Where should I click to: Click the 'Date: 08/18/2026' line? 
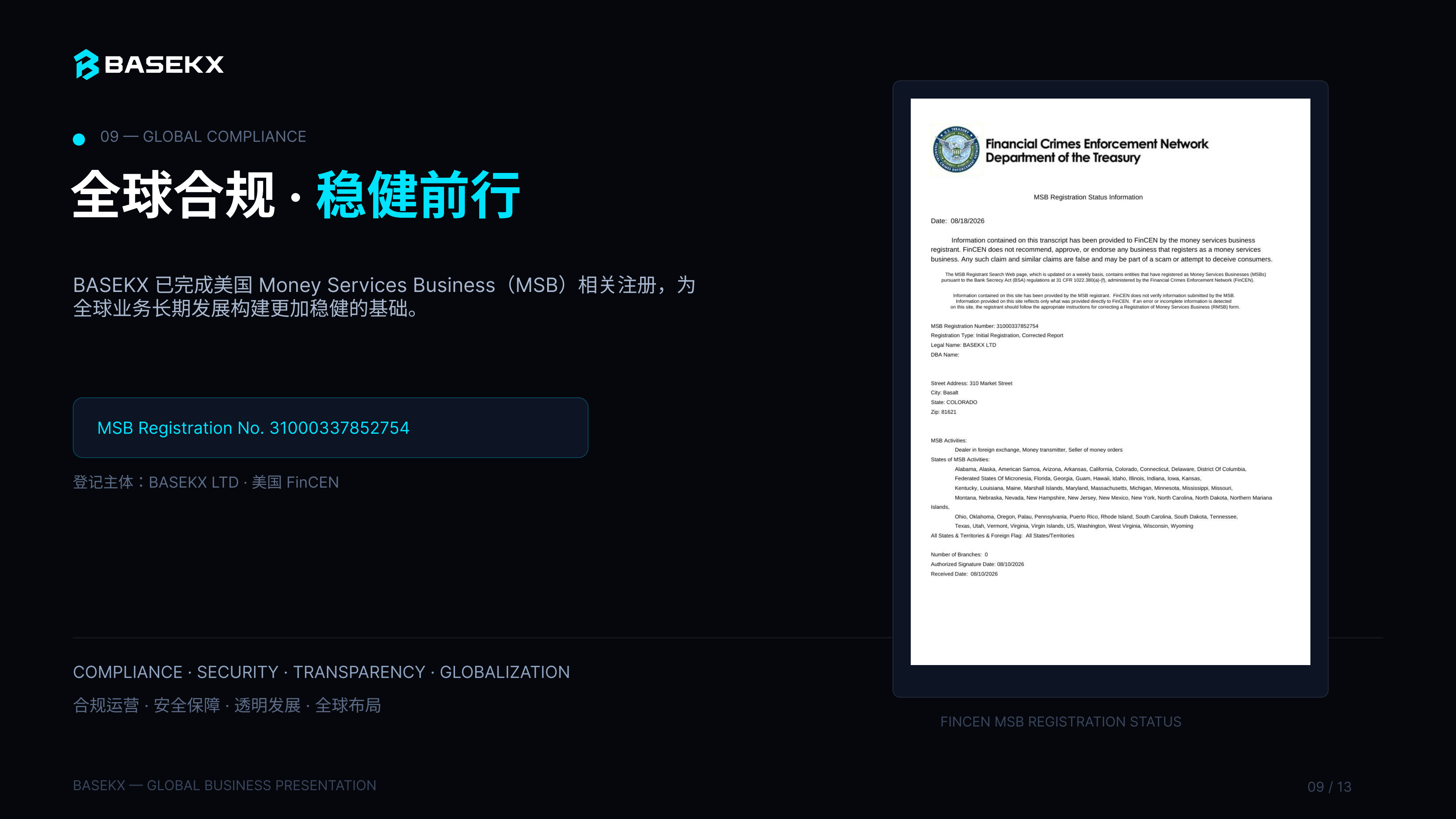[x=957, y=221]
